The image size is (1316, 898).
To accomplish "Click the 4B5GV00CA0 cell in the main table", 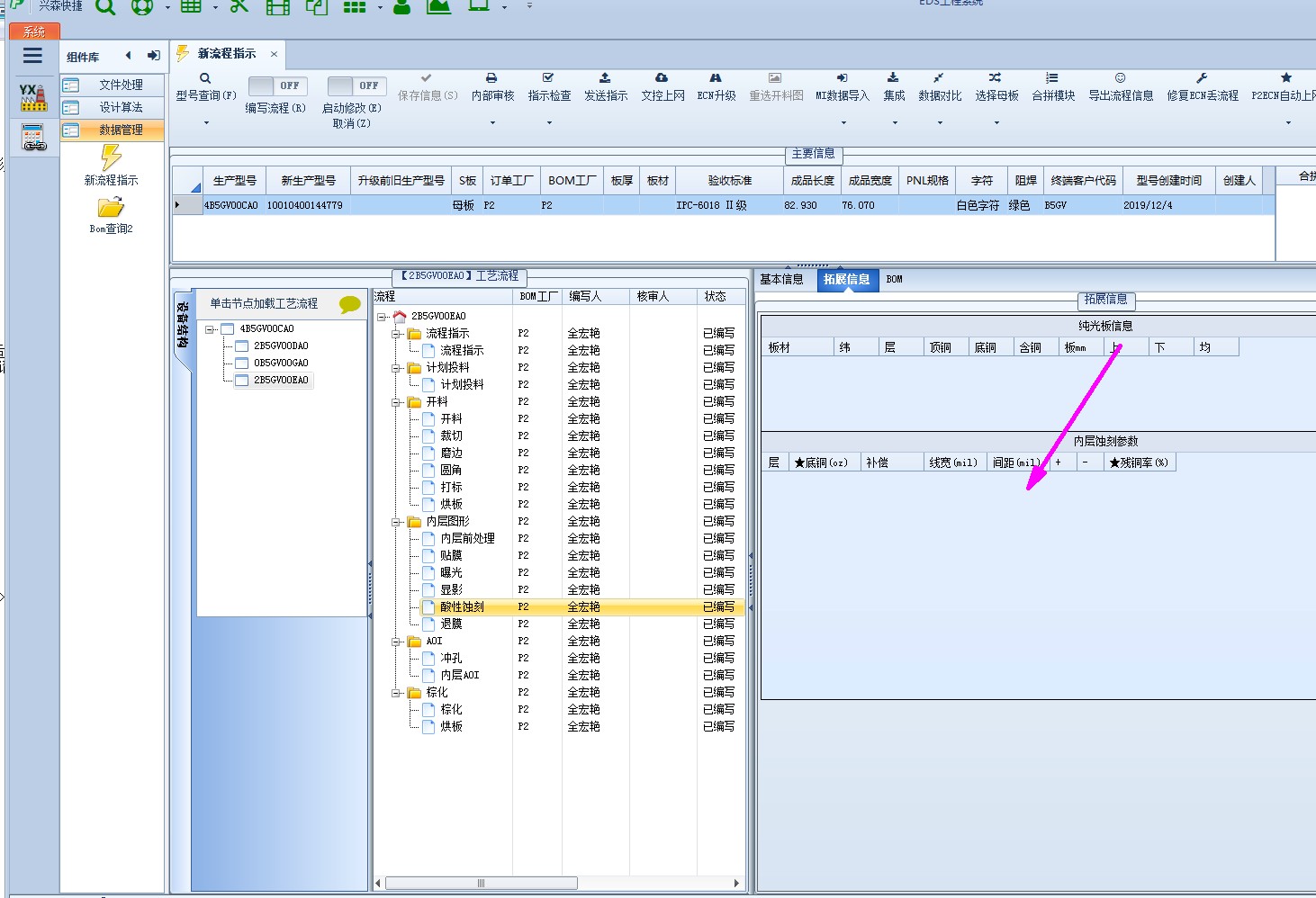I will coord(231,206).
